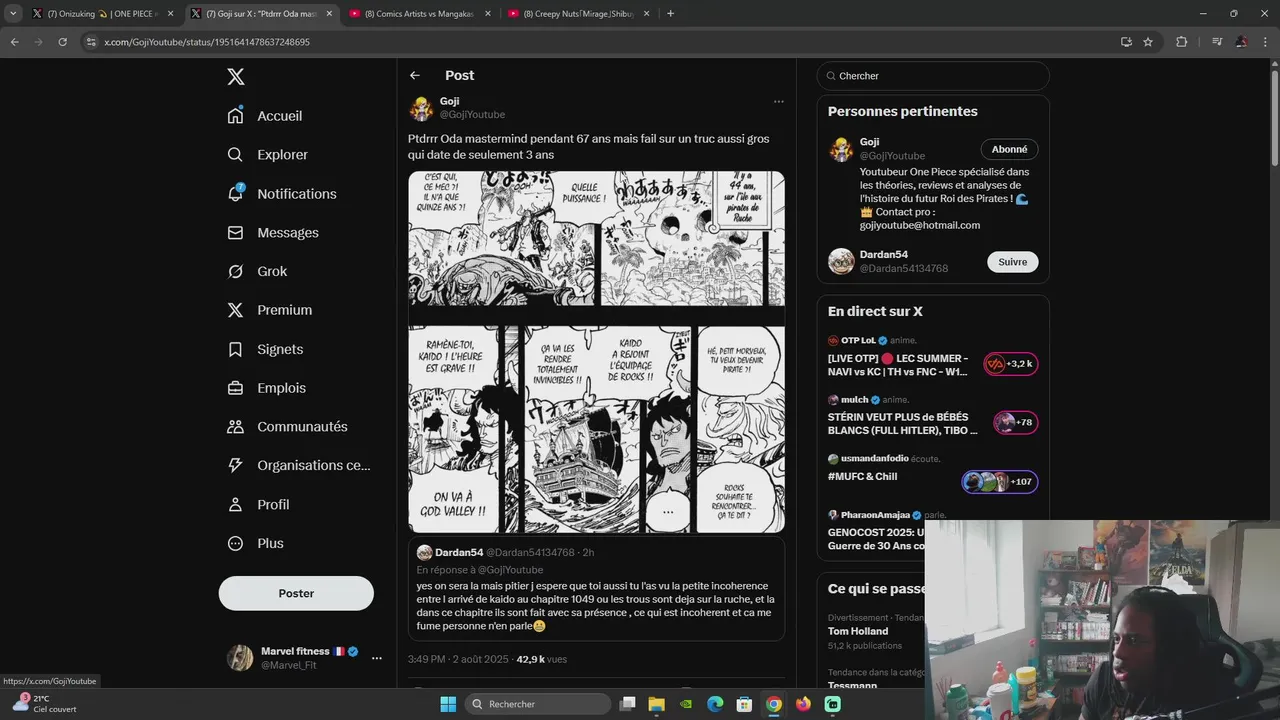Open Goji profile in Personnes pertinentes
The width and height of the screenshot is (1280, 720).
tap(869, 142)
